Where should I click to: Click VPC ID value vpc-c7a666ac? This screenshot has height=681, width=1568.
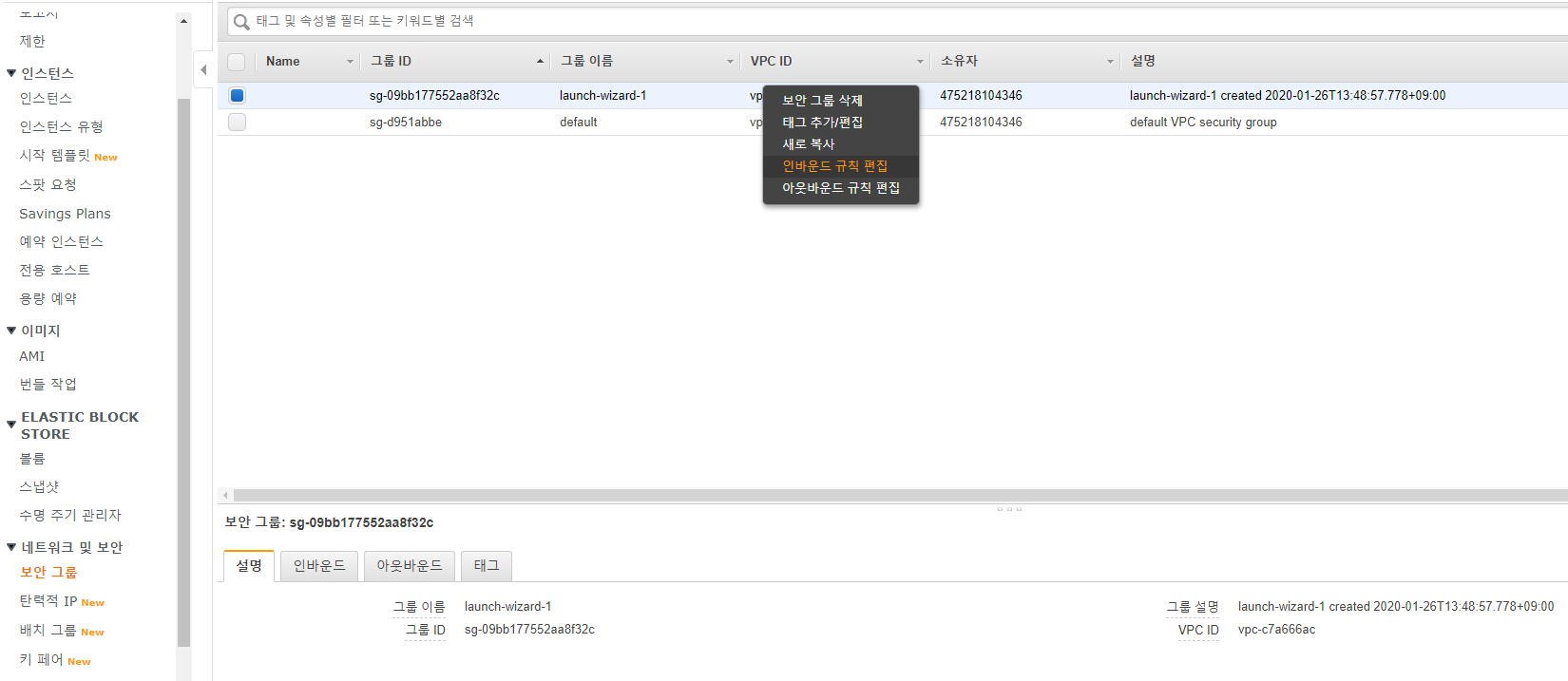[x=1276, y=630]
